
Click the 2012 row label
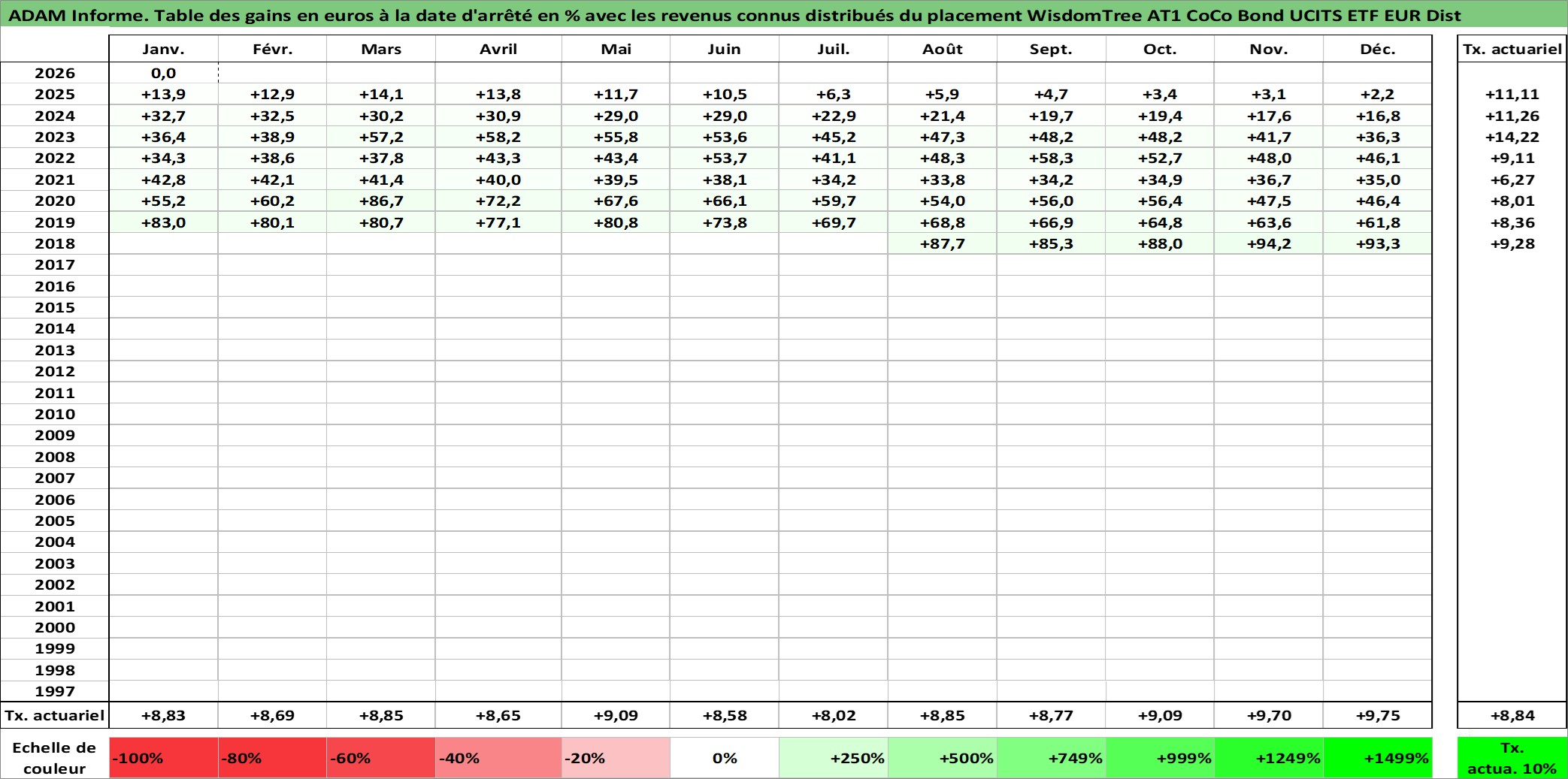coord(55,371)
